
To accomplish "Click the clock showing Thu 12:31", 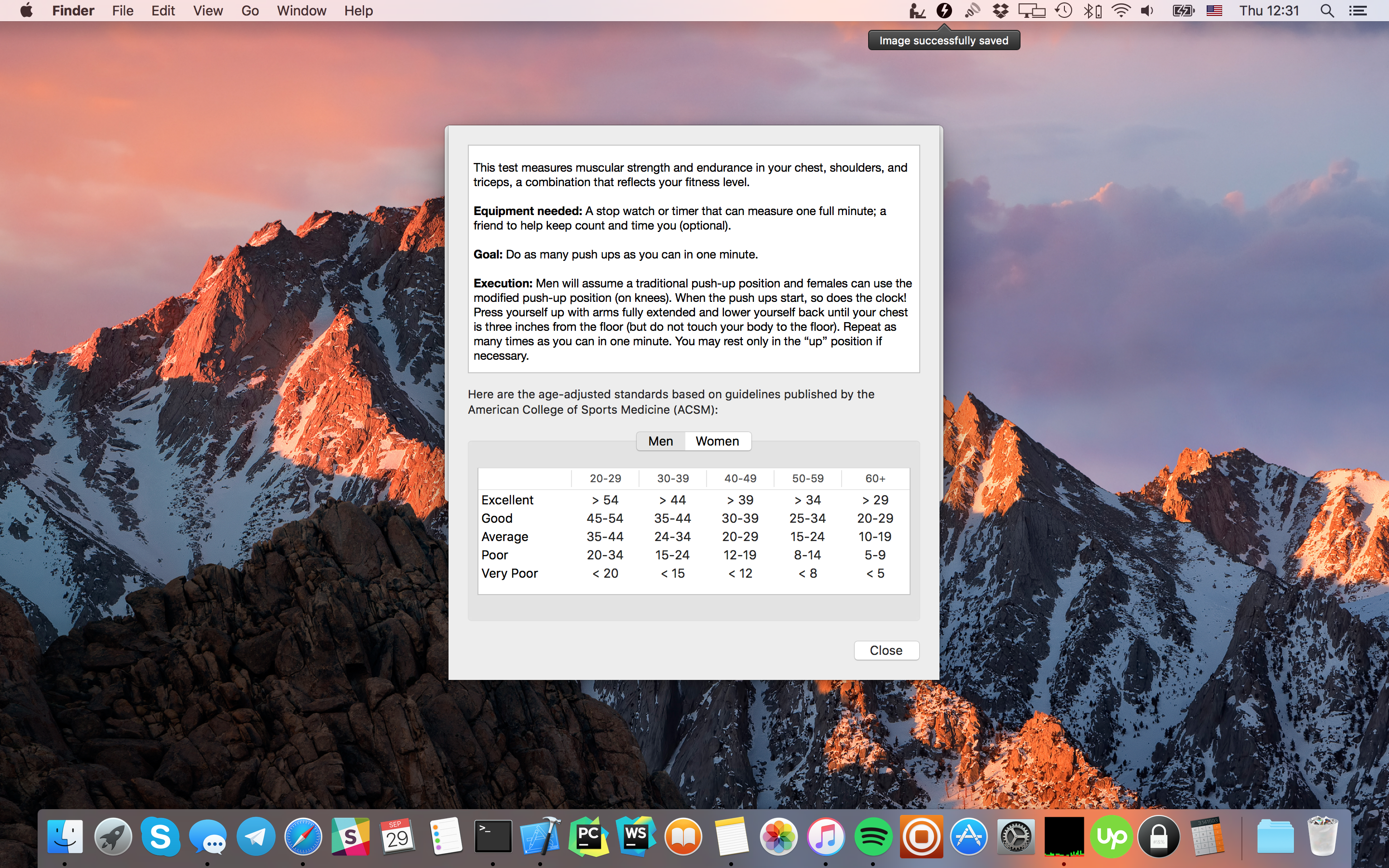I will click(1269, 11).
